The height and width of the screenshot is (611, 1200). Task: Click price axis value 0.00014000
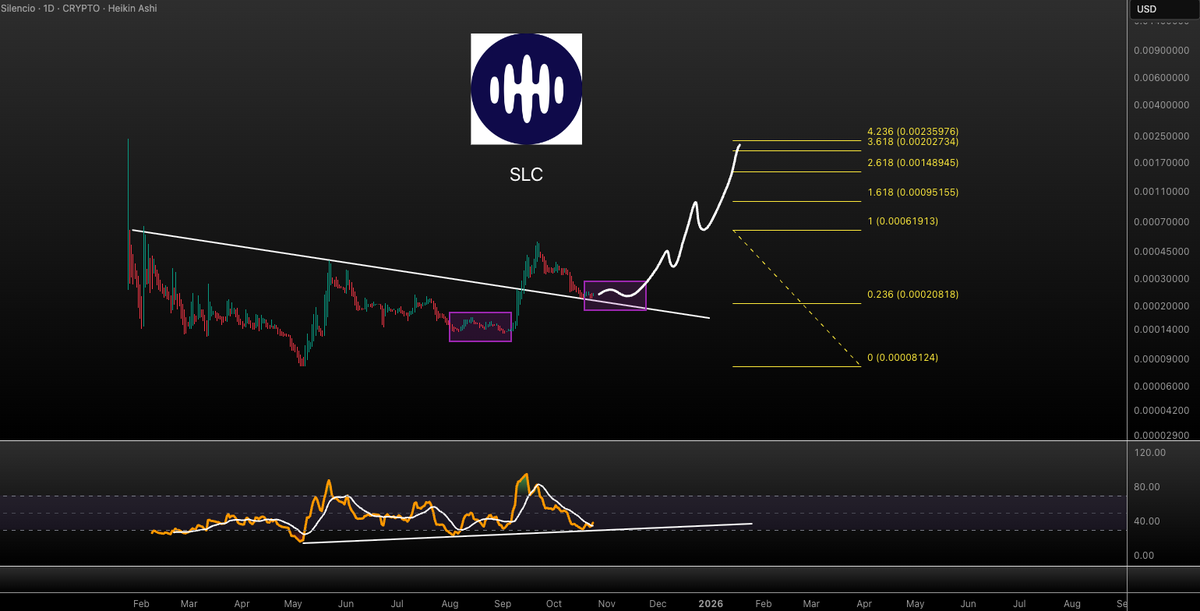tap(1162, 330)
